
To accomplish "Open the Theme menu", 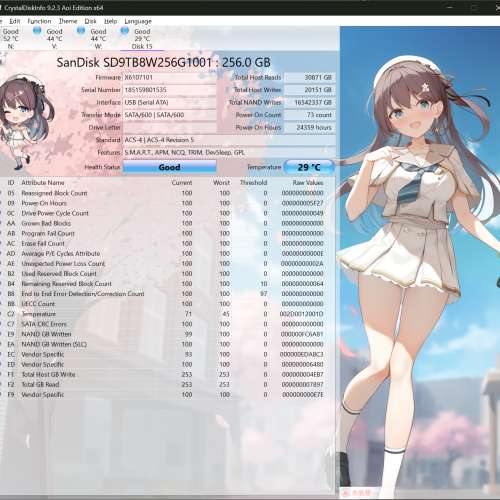I will tap(68, 21).
